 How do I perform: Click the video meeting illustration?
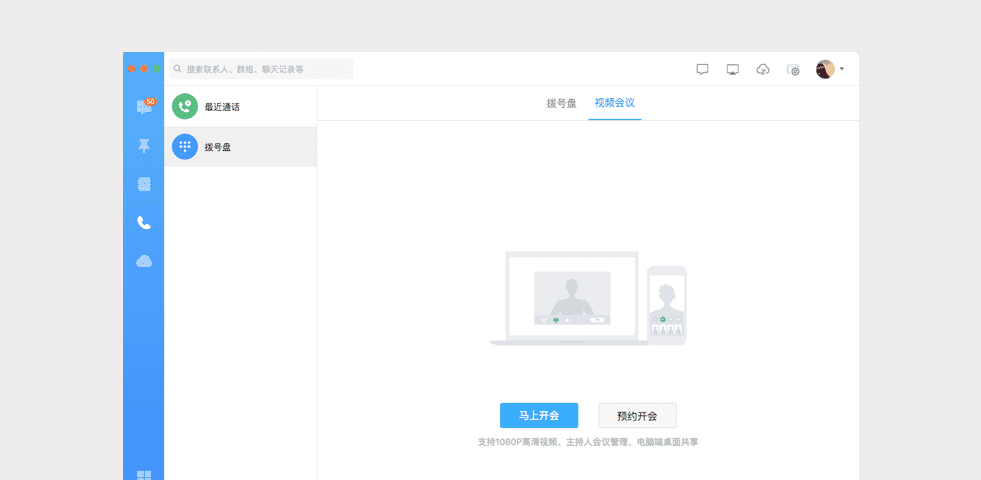click(x=588, y=298)
